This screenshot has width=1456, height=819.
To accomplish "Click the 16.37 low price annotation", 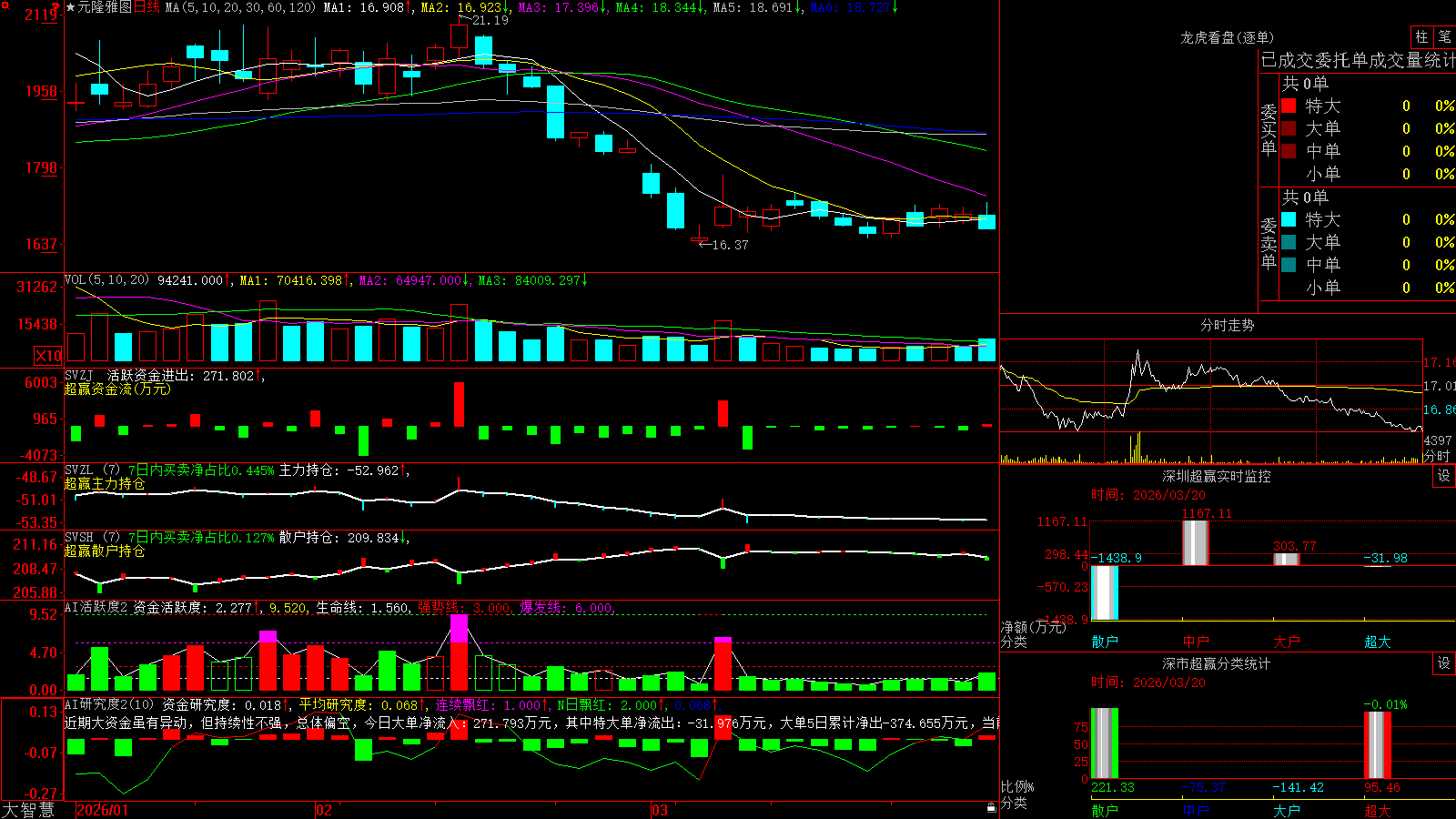I will pos(730,245).
